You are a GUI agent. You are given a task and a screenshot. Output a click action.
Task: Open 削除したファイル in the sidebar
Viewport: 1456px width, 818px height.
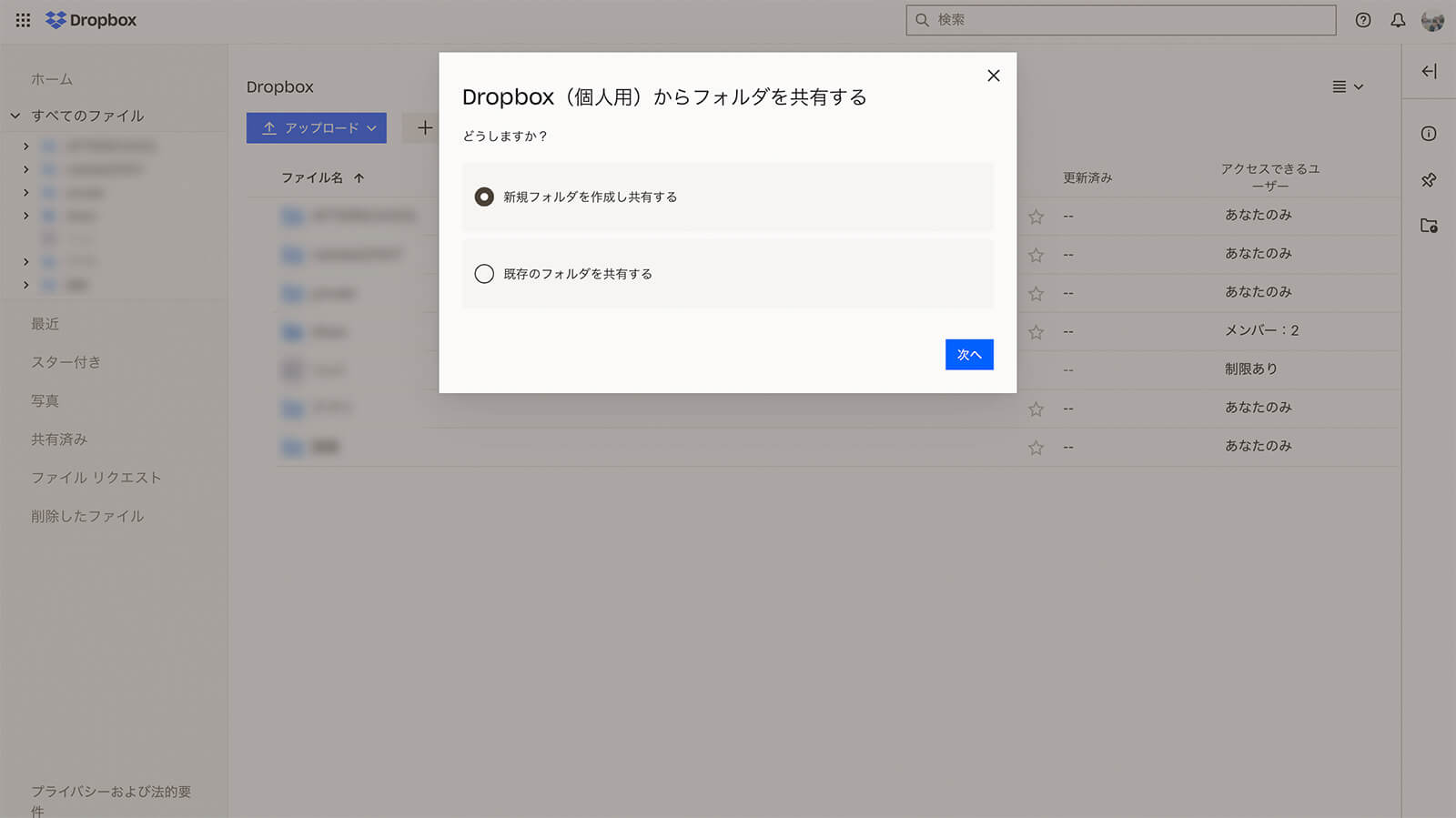pos(87,516)
